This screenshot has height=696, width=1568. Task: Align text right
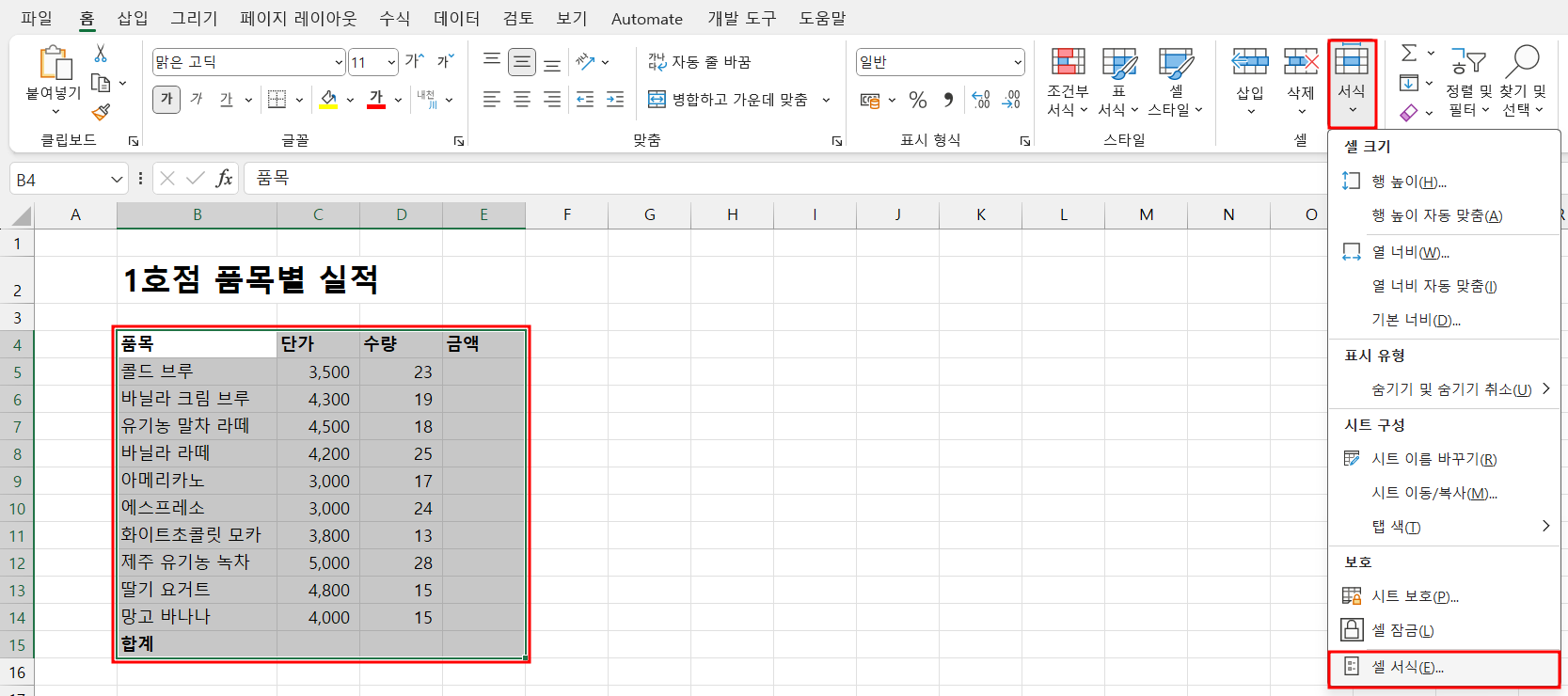(552, 99)
